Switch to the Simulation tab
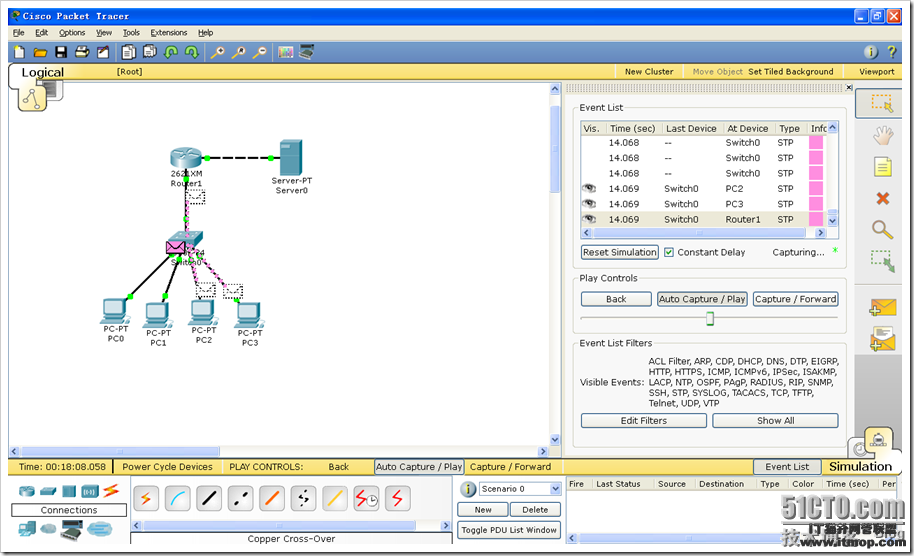914x556 pixels. coord(860,466)
